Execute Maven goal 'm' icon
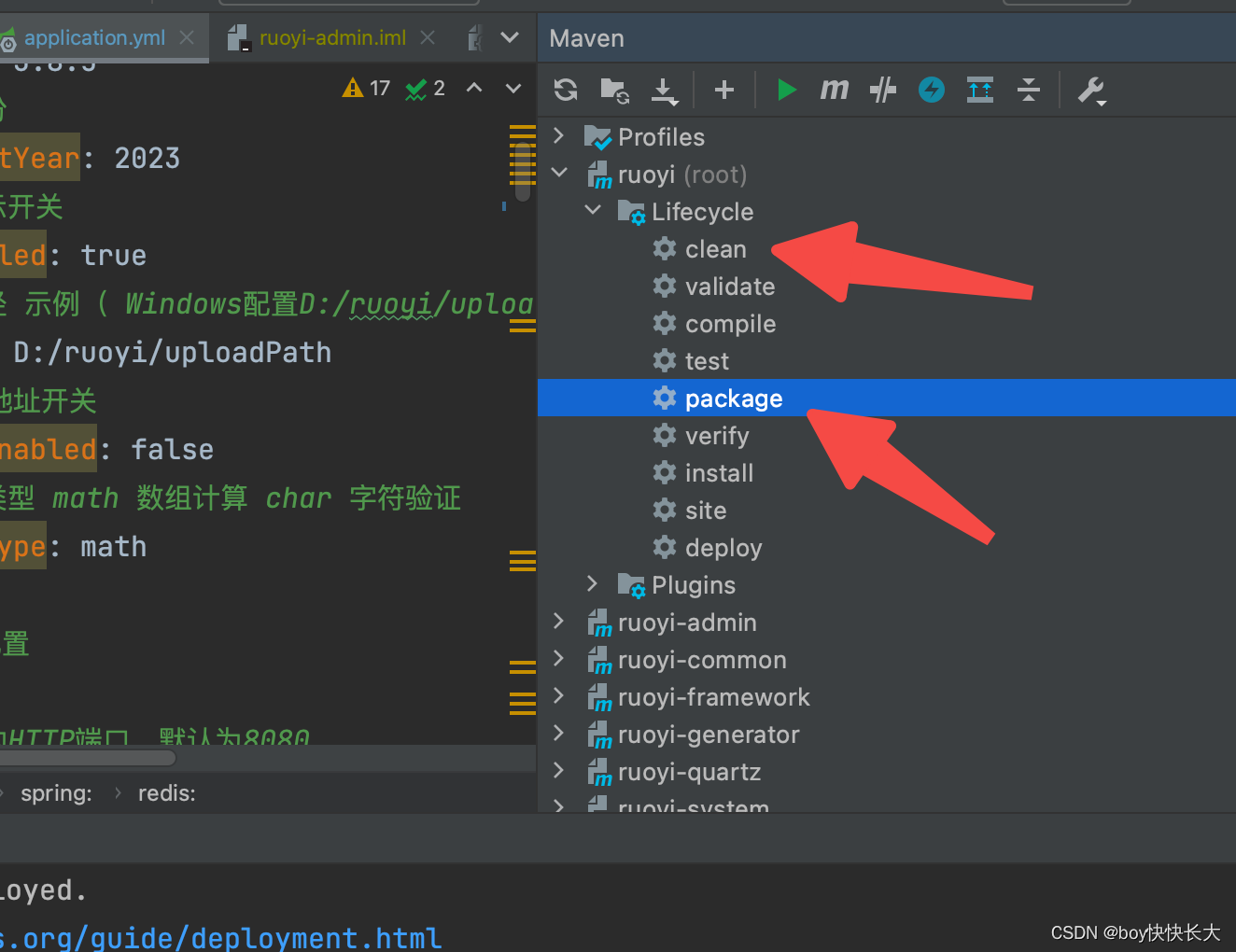Viewport: 1236px width, 952px height. (835, 90)
